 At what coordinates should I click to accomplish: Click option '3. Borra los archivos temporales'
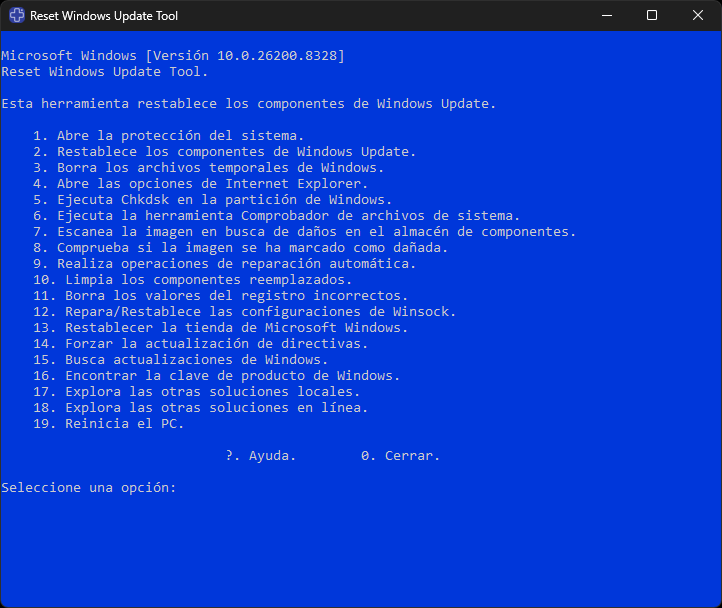pyautogui.click(x=209, y=168)
